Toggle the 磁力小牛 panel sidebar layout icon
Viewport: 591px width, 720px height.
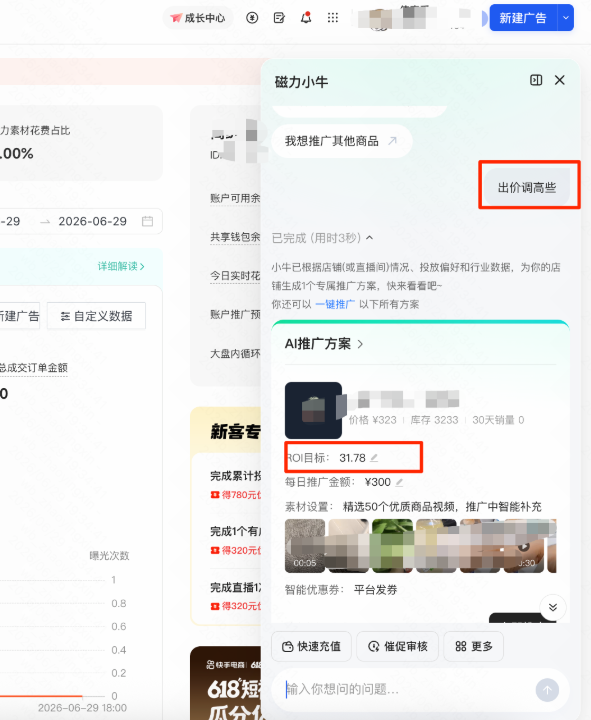(x=536, y=80)
